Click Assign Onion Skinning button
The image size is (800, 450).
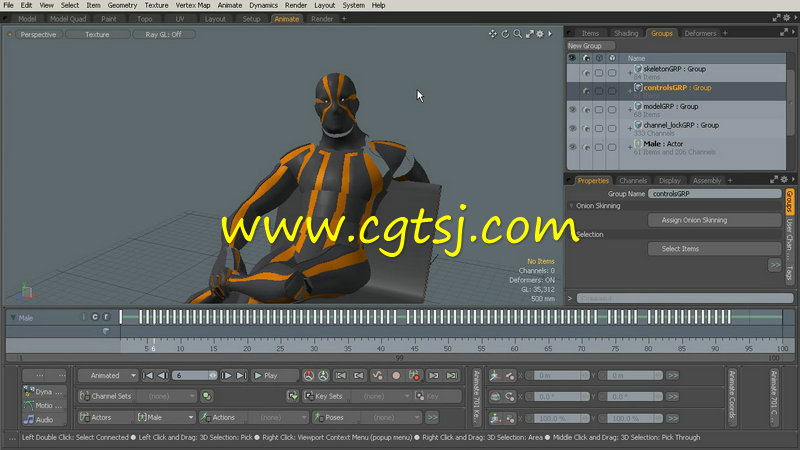[714, 220]
